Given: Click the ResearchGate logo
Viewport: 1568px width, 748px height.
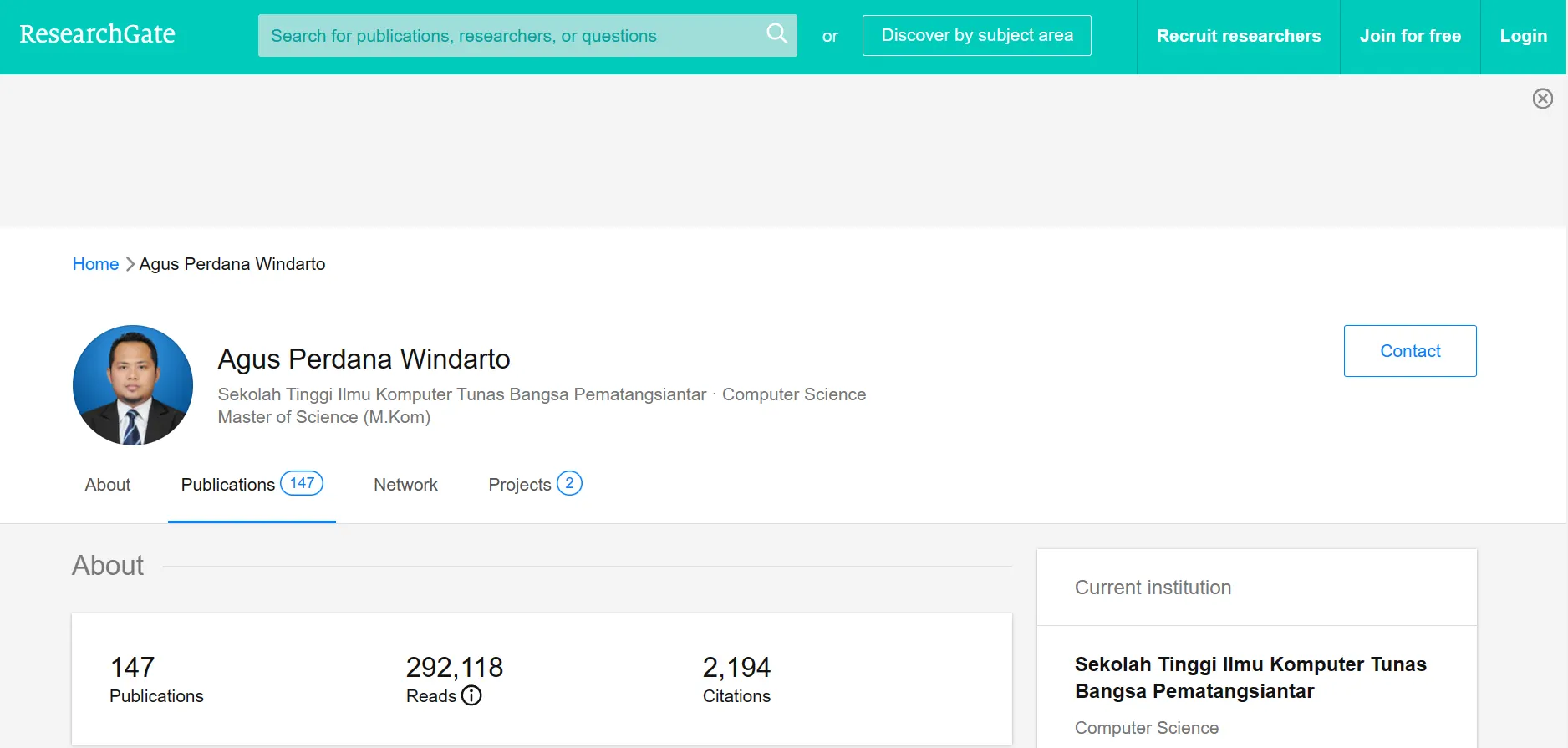Looking at the screenshot, I should (97, 34).
